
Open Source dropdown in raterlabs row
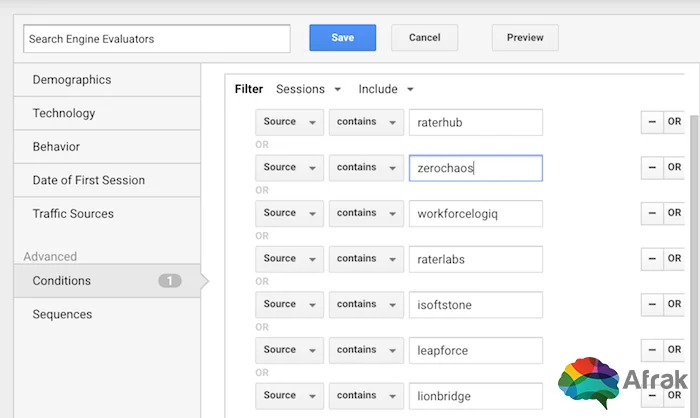coord(289,259)
